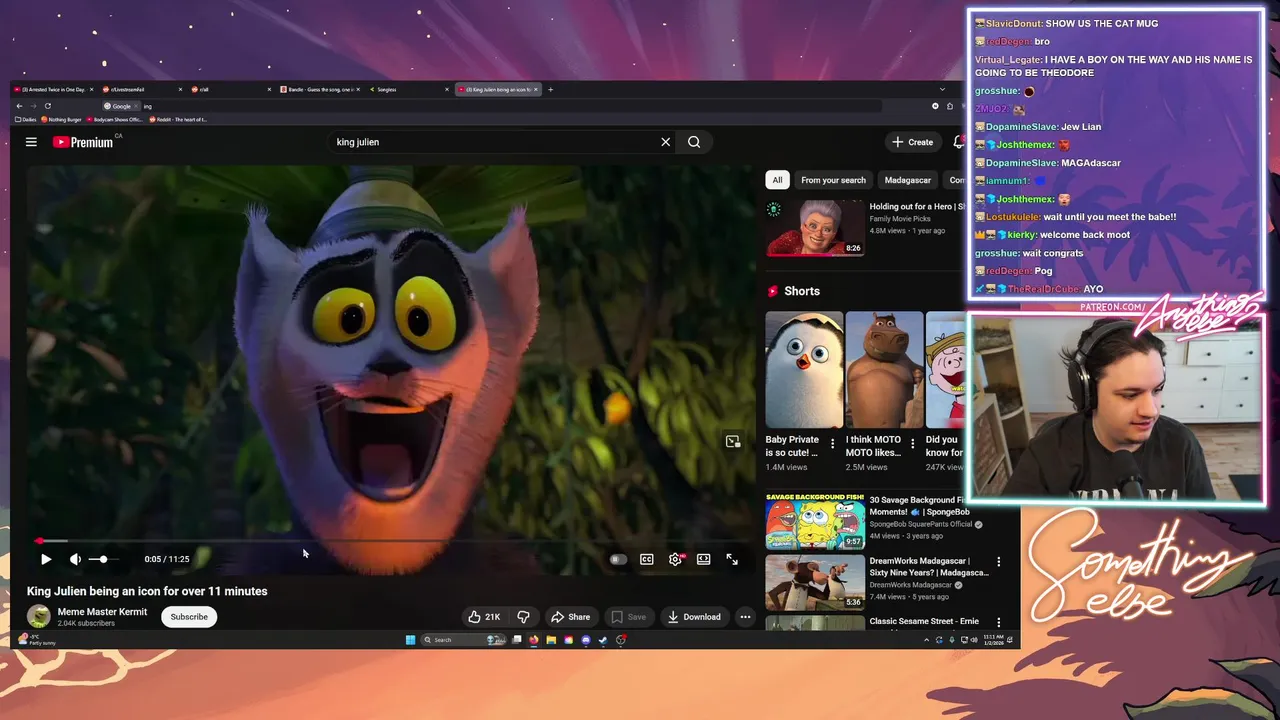Switch to Songless browser tab
This screenshot has width=1280, height=720.
409,89
